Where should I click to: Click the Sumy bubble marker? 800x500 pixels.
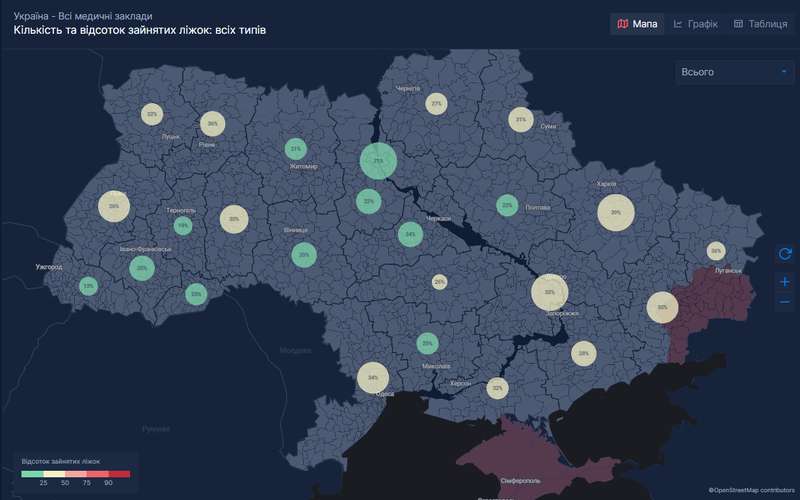point(519,120)
